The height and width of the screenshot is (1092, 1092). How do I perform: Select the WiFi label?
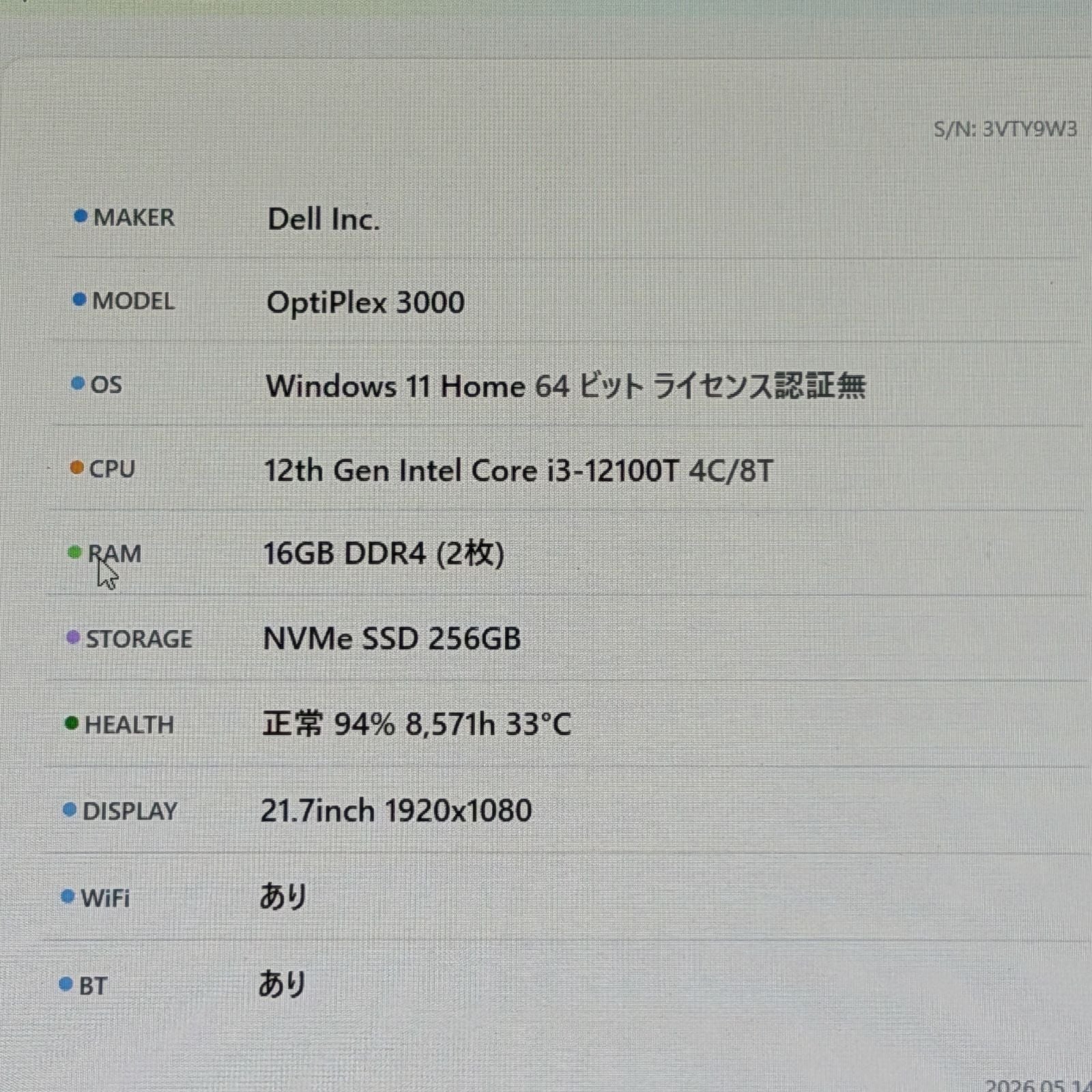tap(105, 898)
